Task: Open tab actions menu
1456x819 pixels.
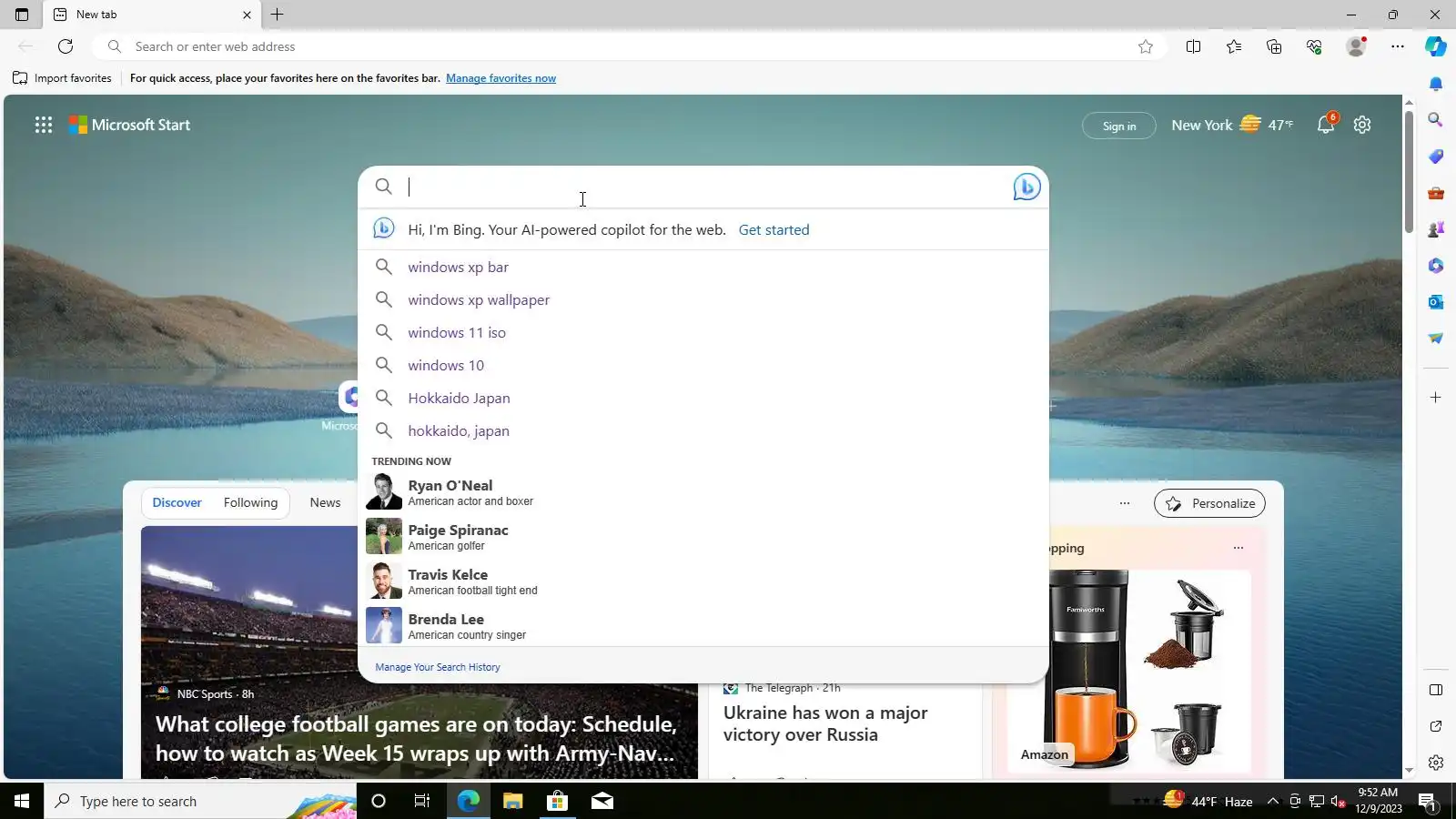Action: 22,15
